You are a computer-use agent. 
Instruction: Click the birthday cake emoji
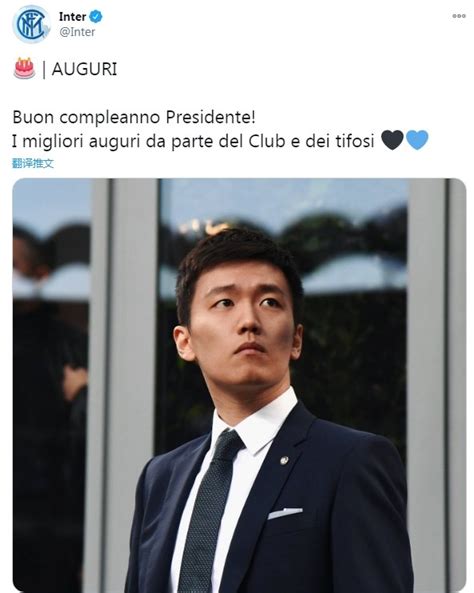coord(24,68)
